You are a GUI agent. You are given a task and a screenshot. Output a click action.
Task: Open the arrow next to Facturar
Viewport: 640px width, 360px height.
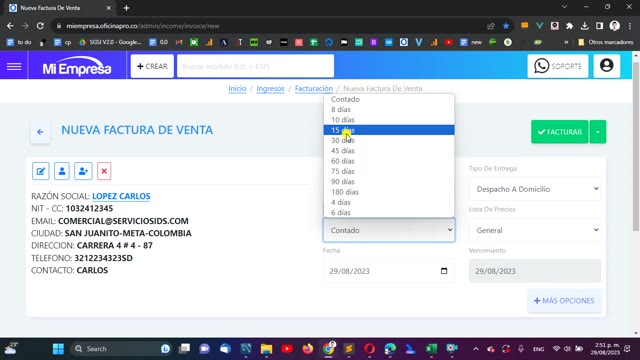[x=598, y=132]
